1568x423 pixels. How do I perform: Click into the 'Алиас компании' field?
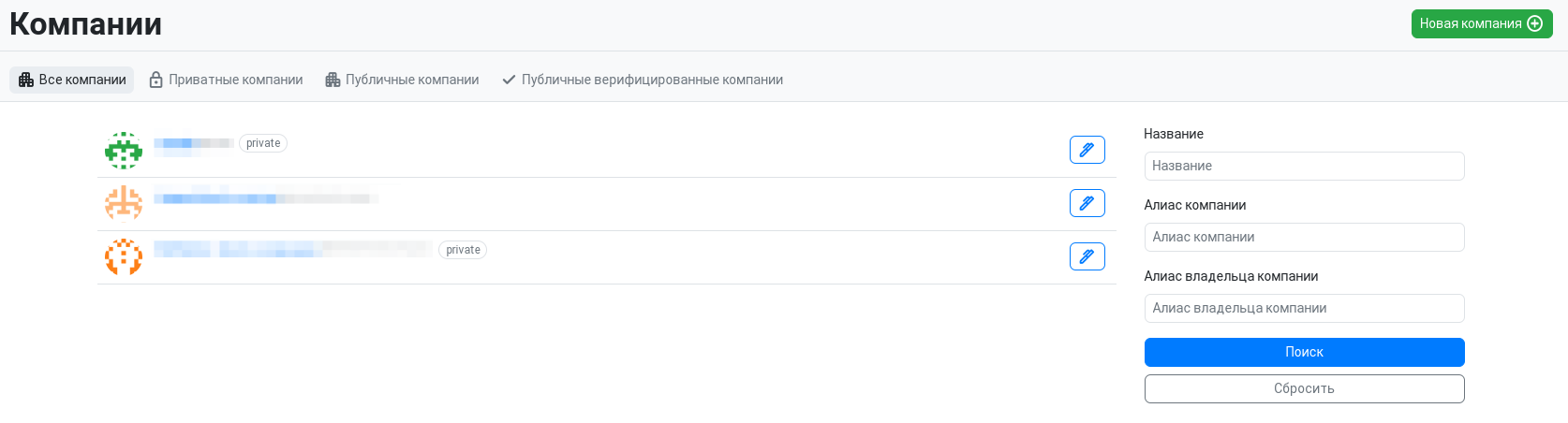1304,237
